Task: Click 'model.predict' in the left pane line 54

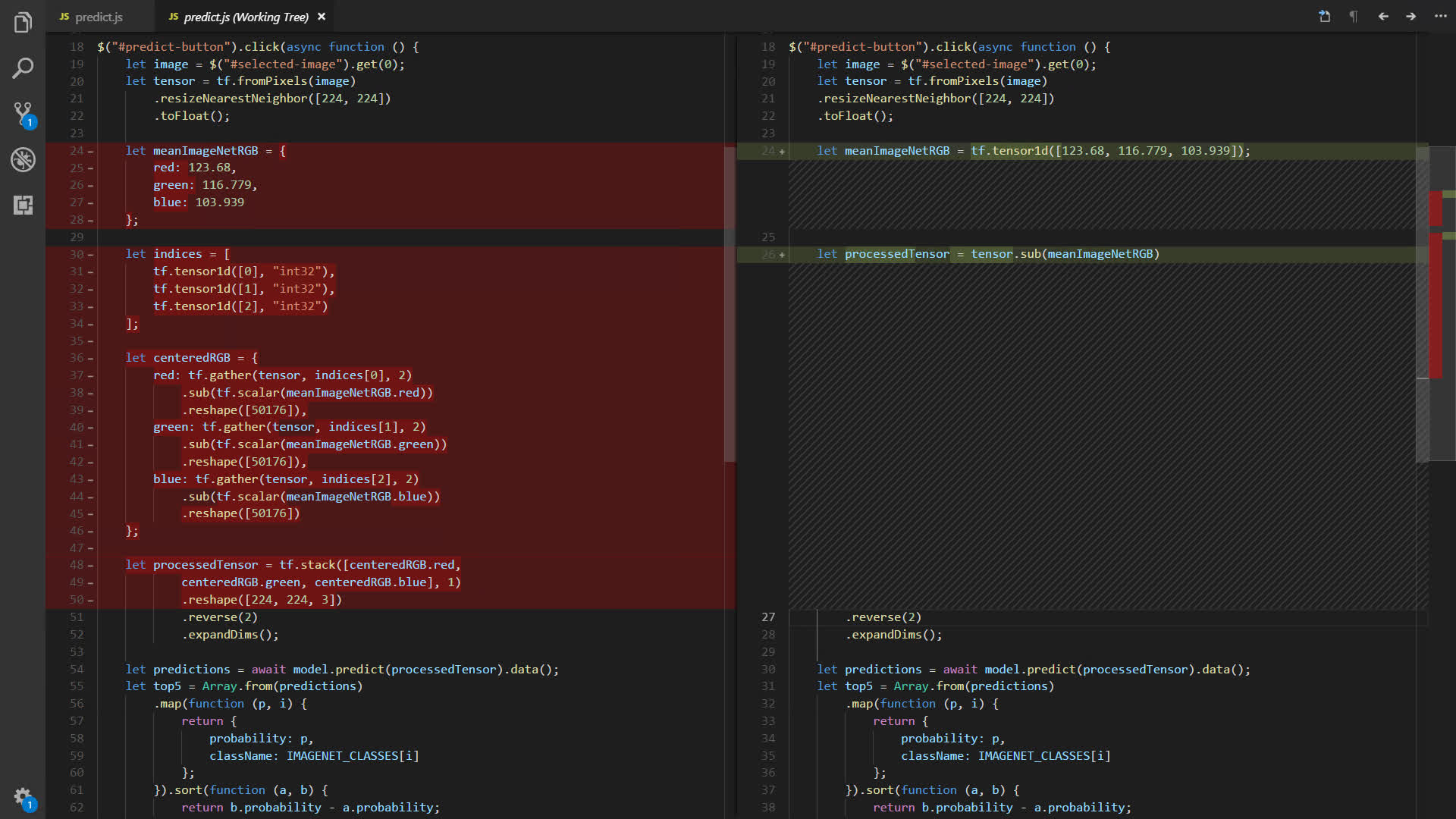Action: tap(339, 670)
